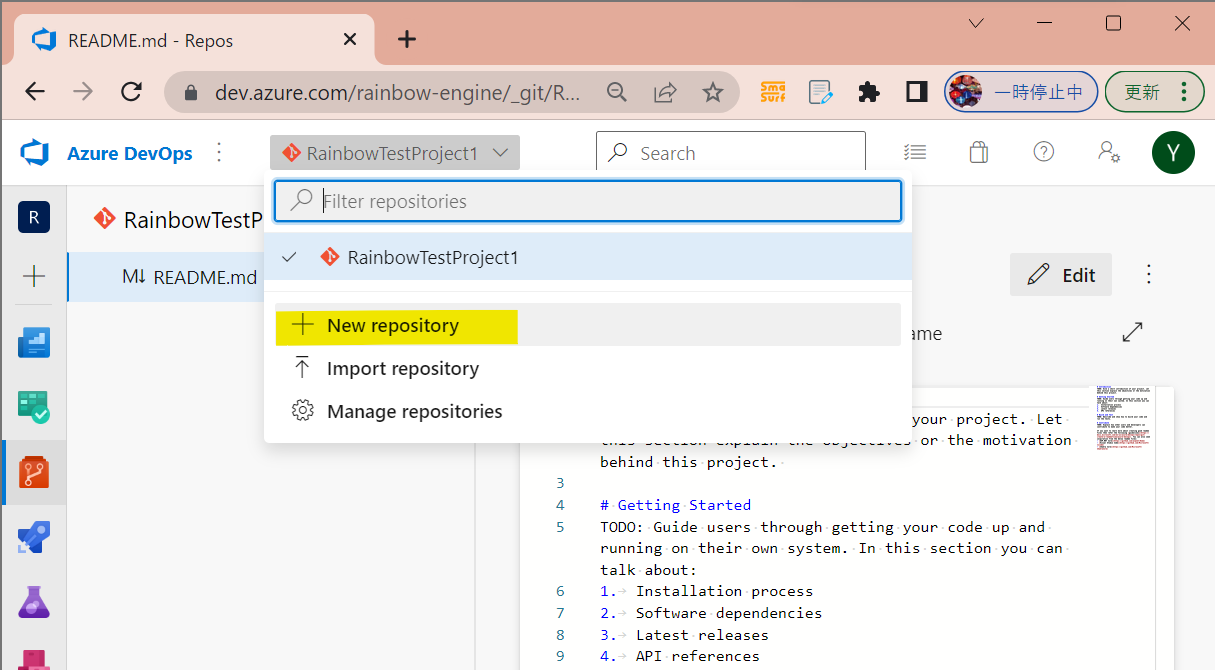Open Pipelines in the left sidebar
1215x670 pixels.
[x=34, y=537]
